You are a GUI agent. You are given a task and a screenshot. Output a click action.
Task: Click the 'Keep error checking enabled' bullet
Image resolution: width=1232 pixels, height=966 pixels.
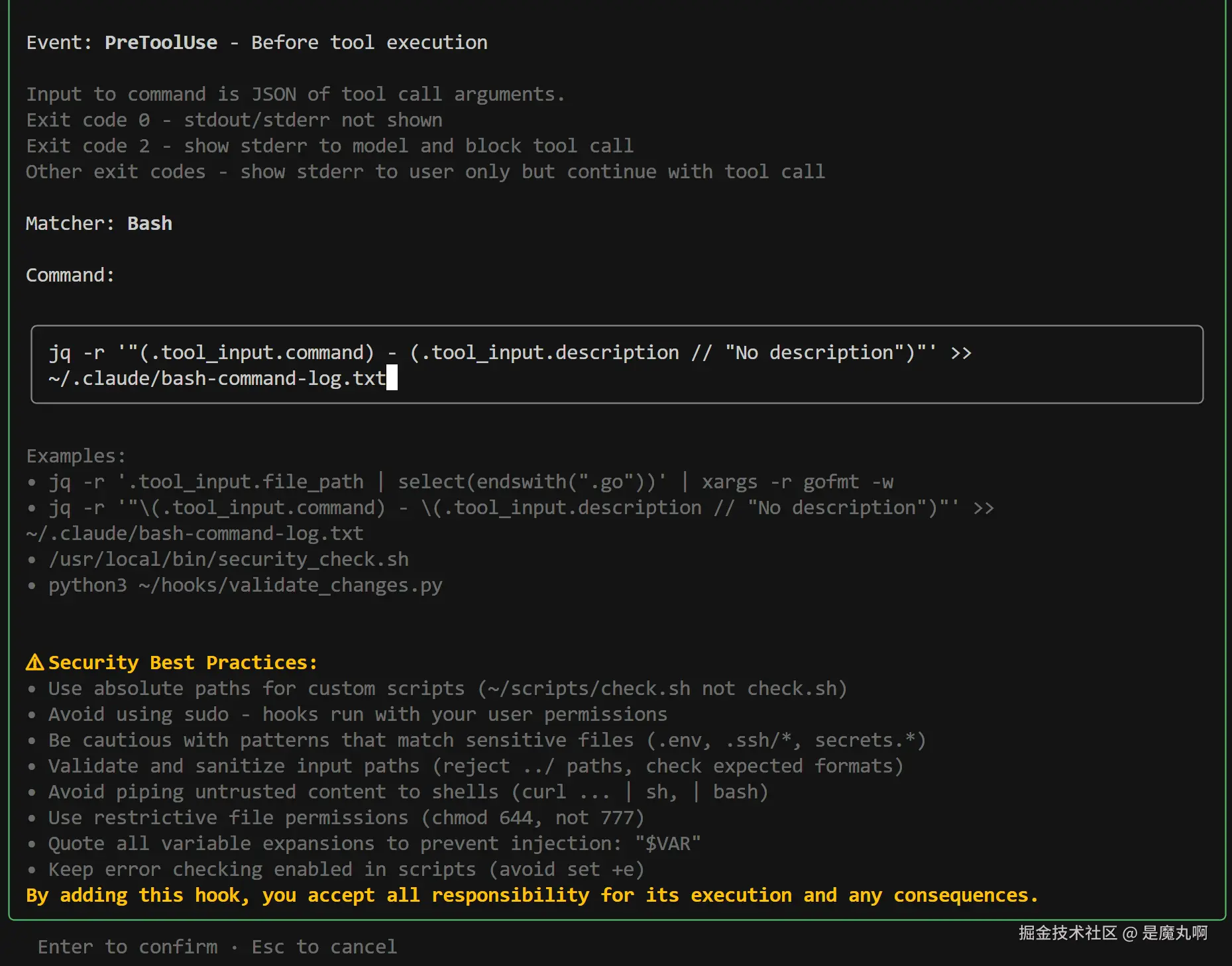pyautogui.click(x=345, y=869)
